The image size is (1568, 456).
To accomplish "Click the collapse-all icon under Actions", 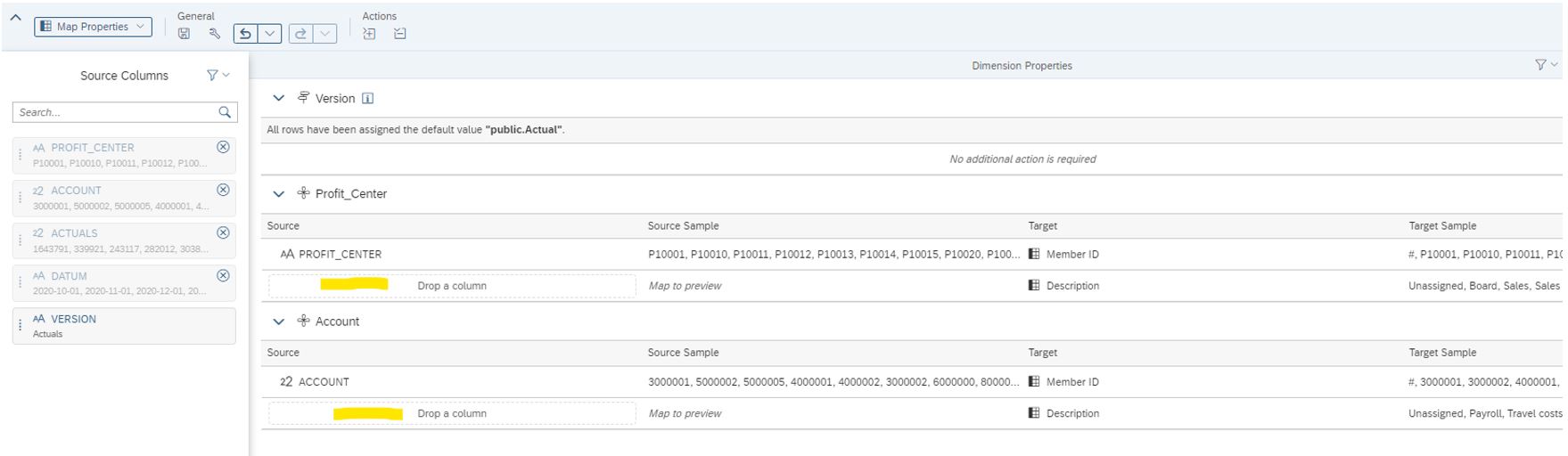I will tap(400, 34).
